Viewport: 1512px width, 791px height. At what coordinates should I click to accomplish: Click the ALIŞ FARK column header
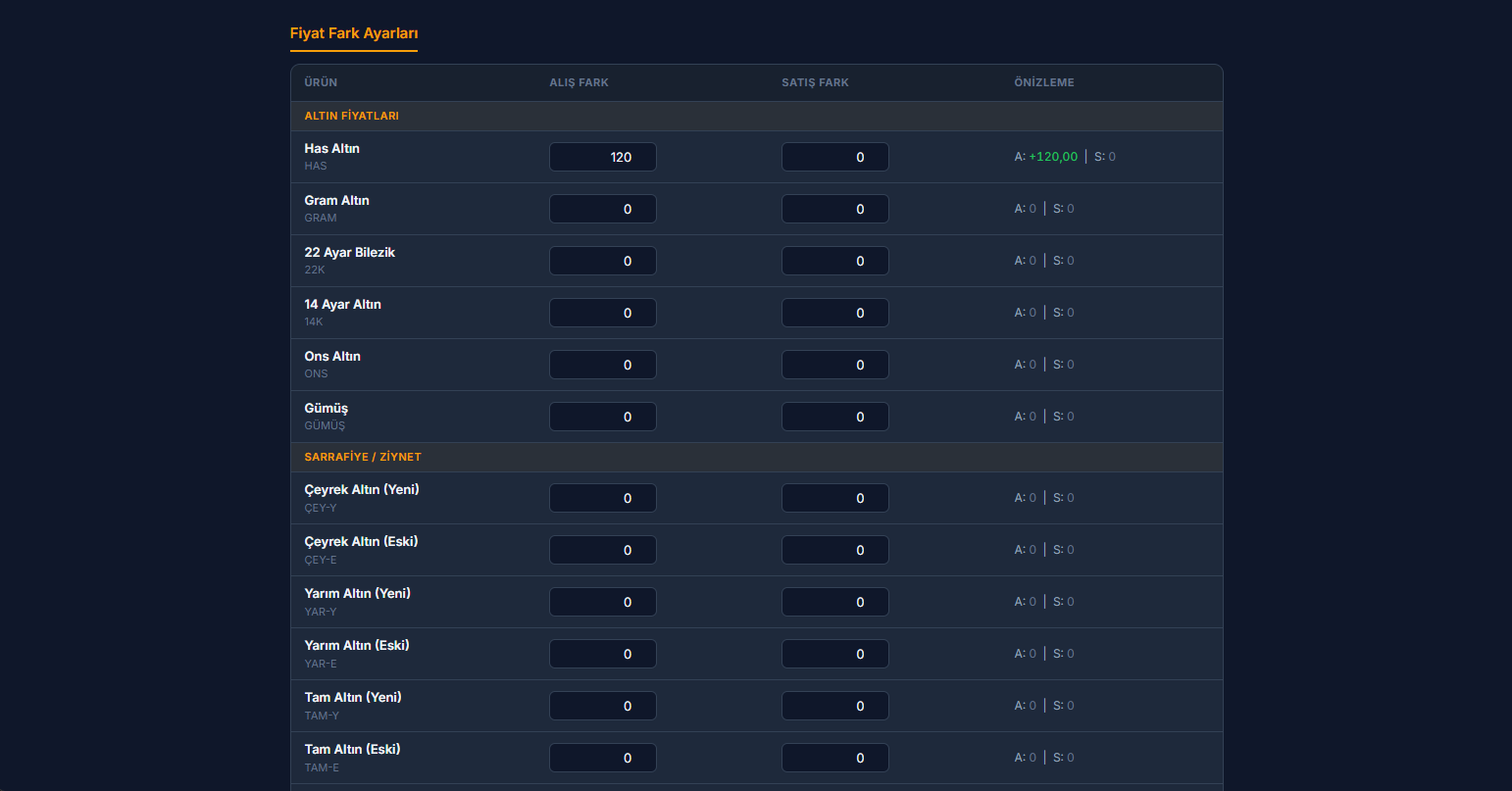click(x=579, y=82)
